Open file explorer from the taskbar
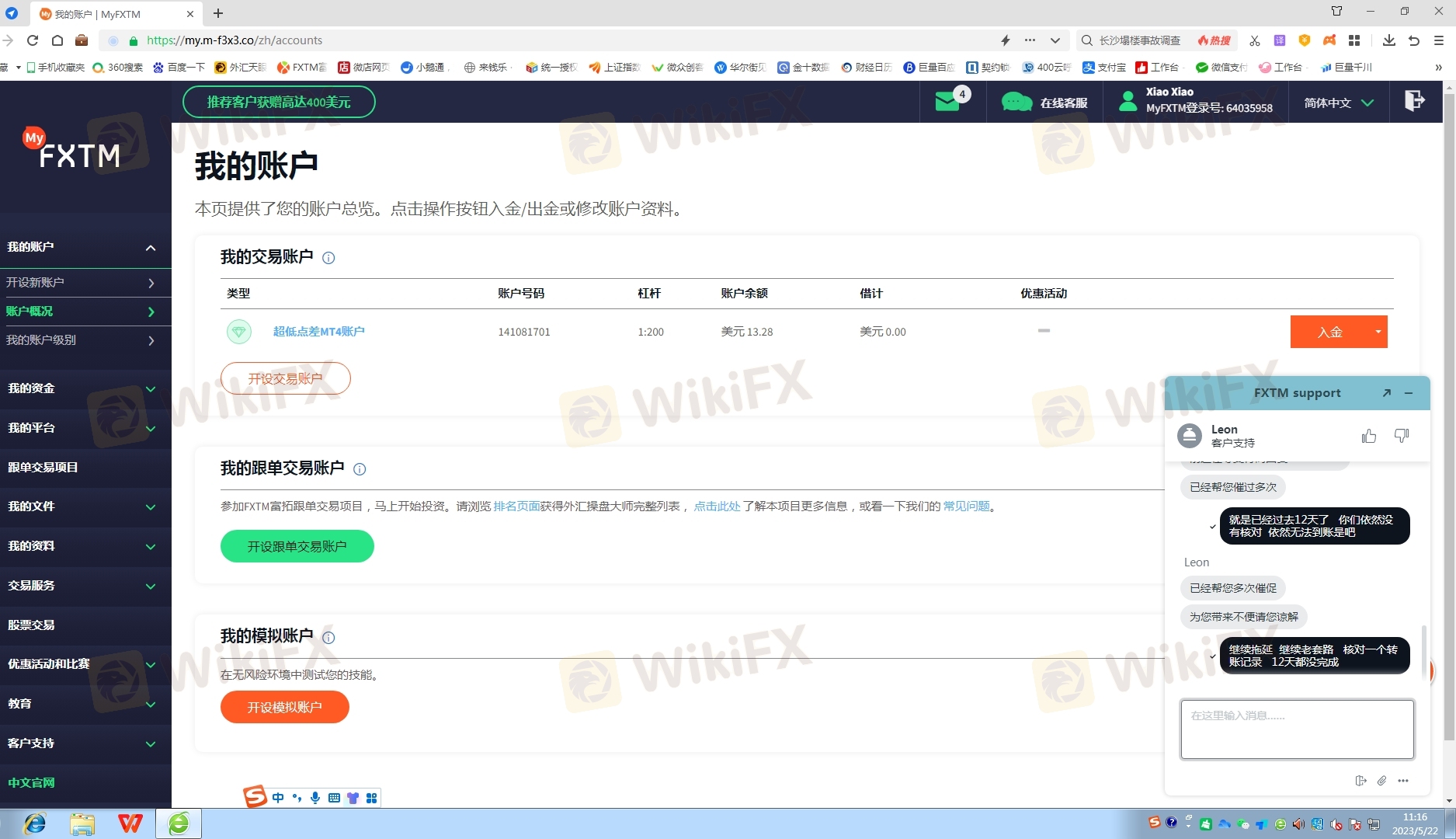This screenshot has height=839, width=1456. (82, 823)
